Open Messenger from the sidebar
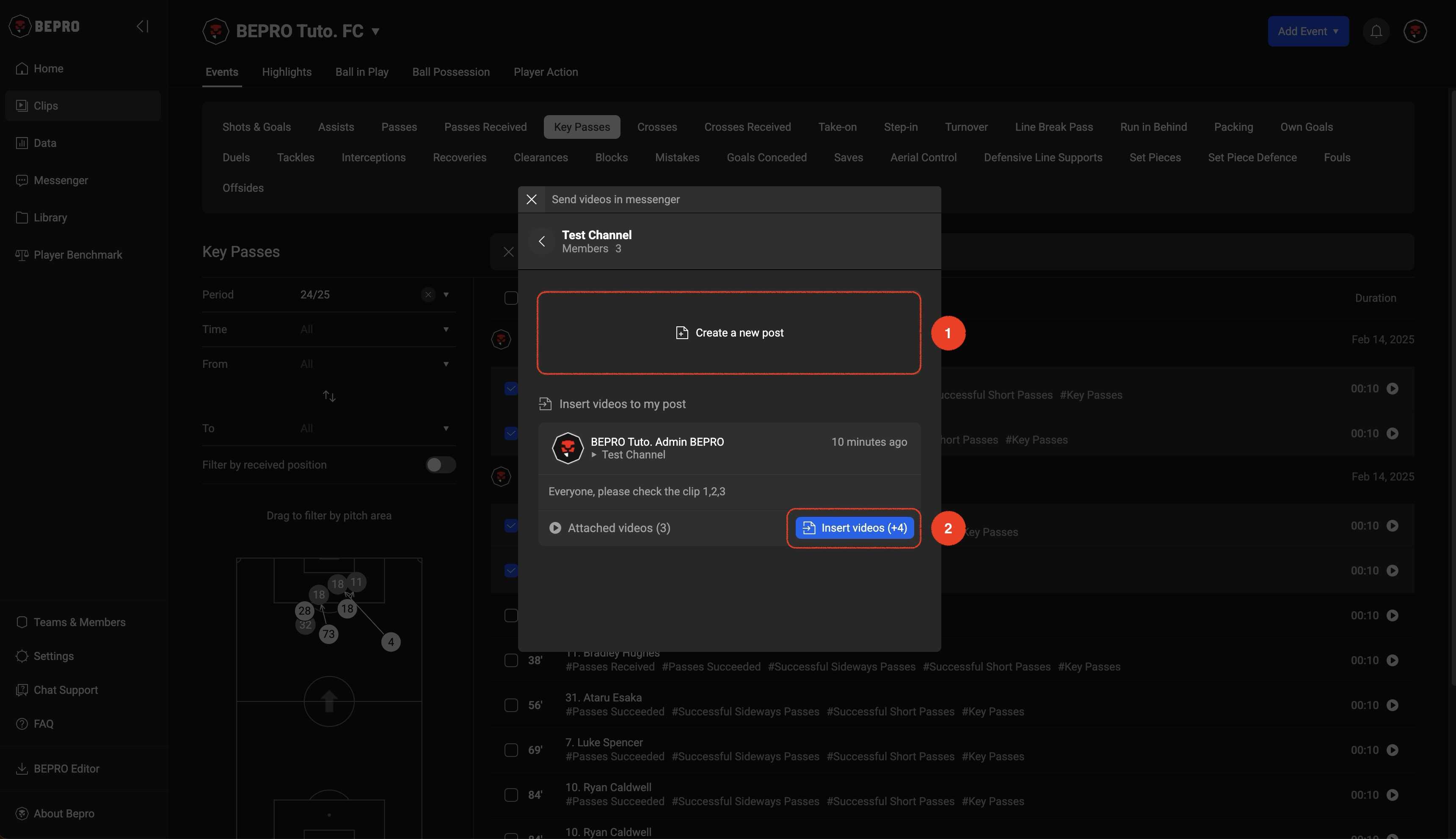The width and height of the screenshot is (1456, 839). pyautogui.click(x=61, y=180)
